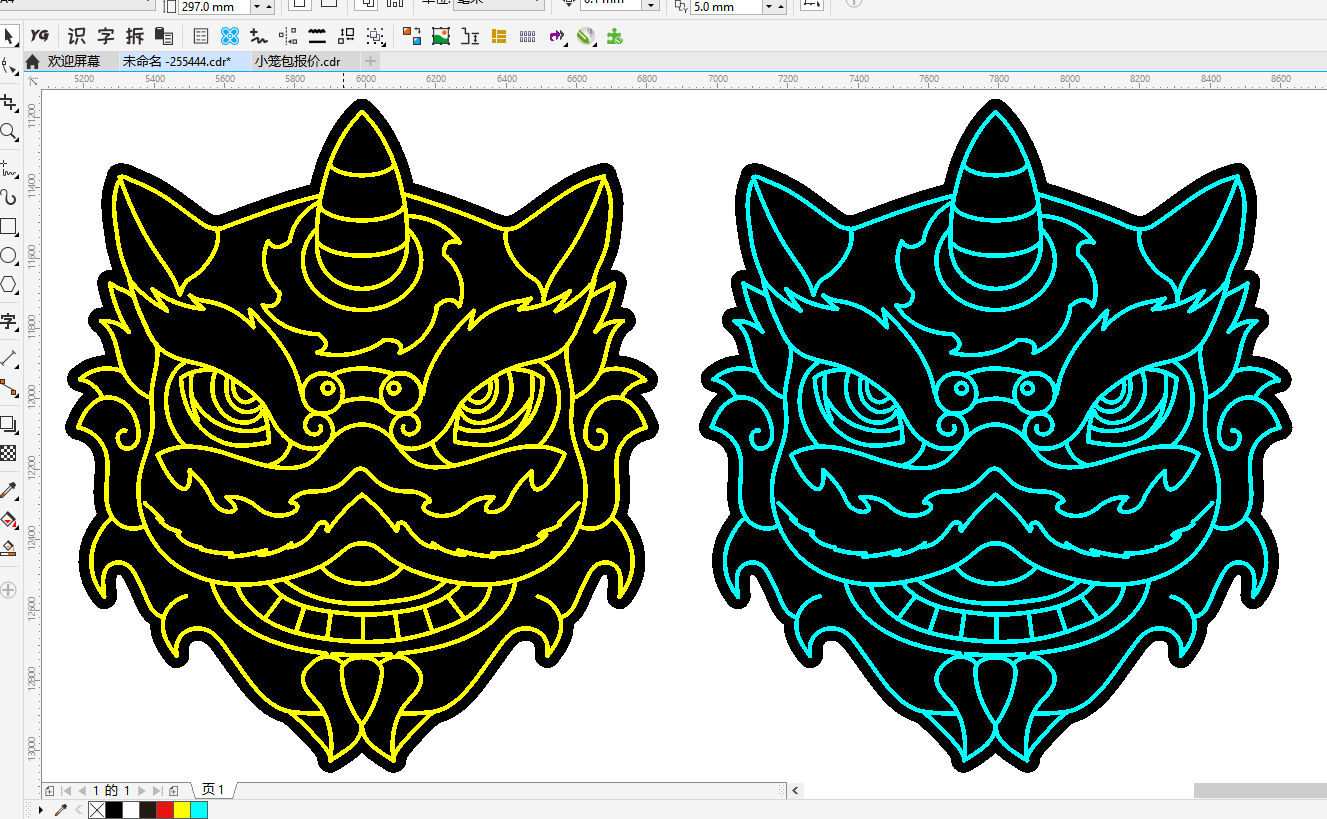Add new document with plus tab
The height and width of the screenshot is (819, 1327).
(369, 61)
